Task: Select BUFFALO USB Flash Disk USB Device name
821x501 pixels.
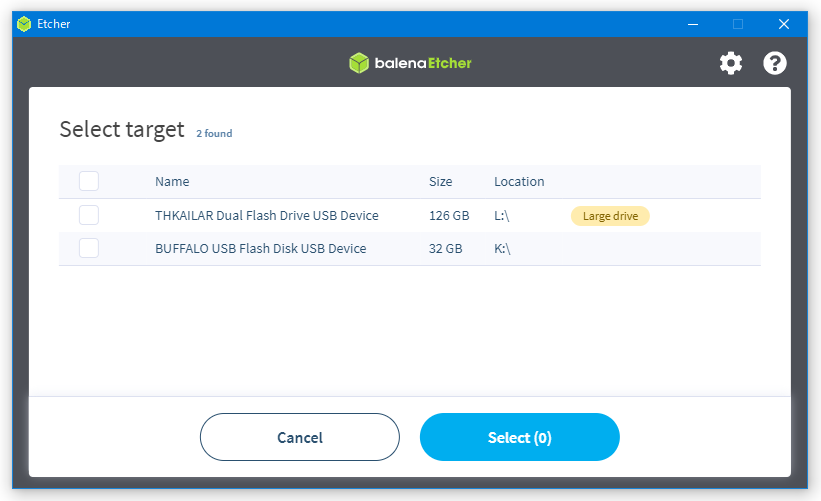Action: (260, 249)
